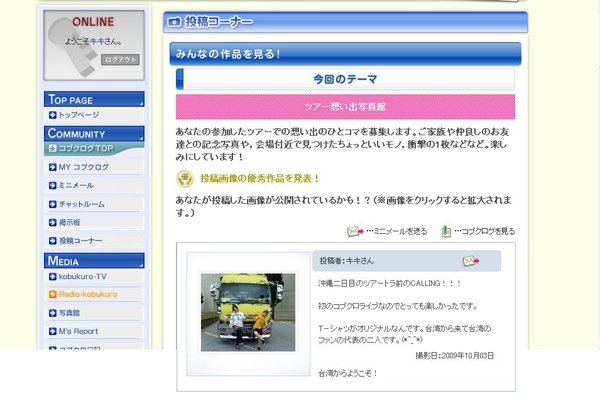Viewport: 600px width, 403px height.
Task: Click the pink ツアー想い出写真館 theme banner
Action: pos(345,107)
